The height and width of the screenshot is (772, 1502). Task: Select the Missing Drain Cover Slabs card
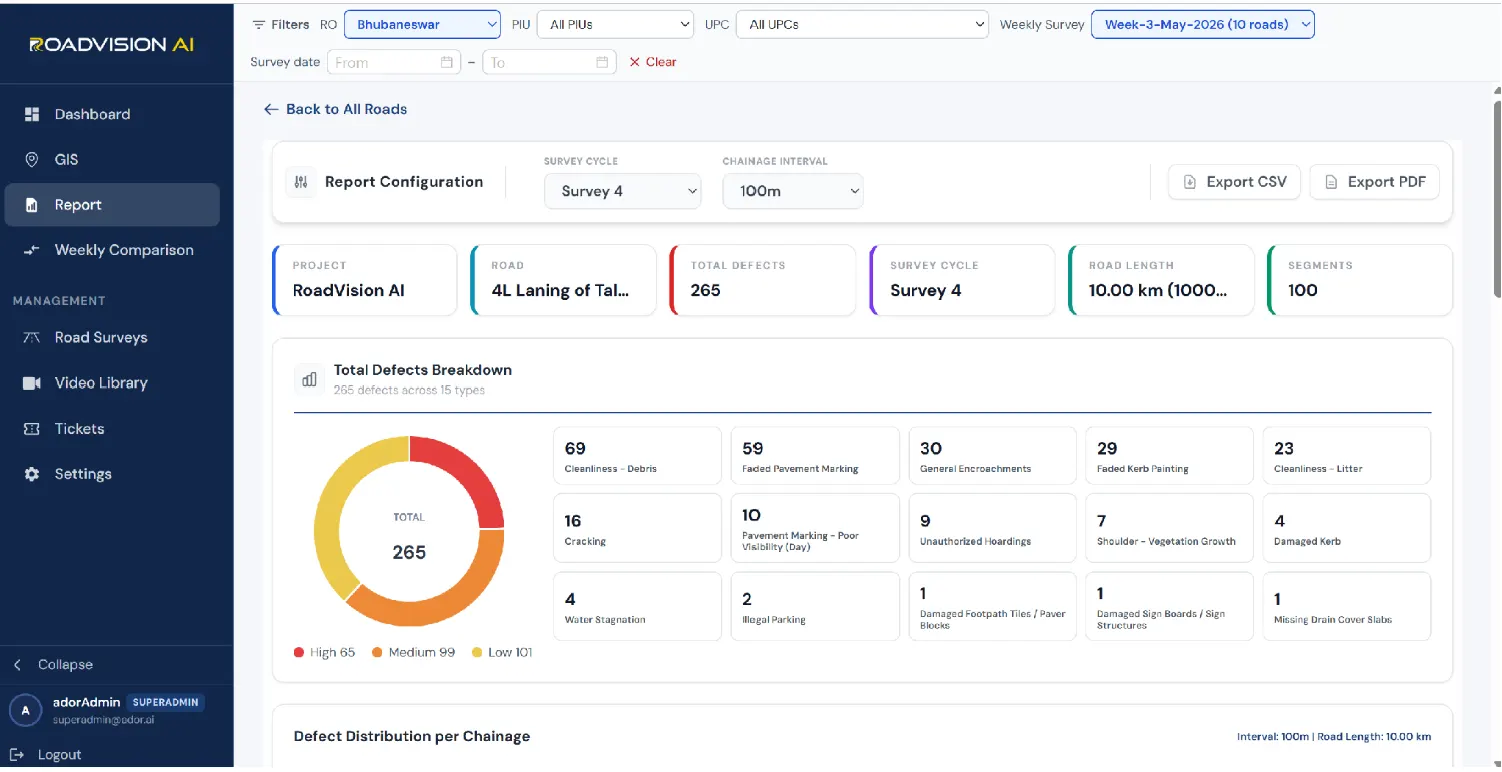point(1347,606)
